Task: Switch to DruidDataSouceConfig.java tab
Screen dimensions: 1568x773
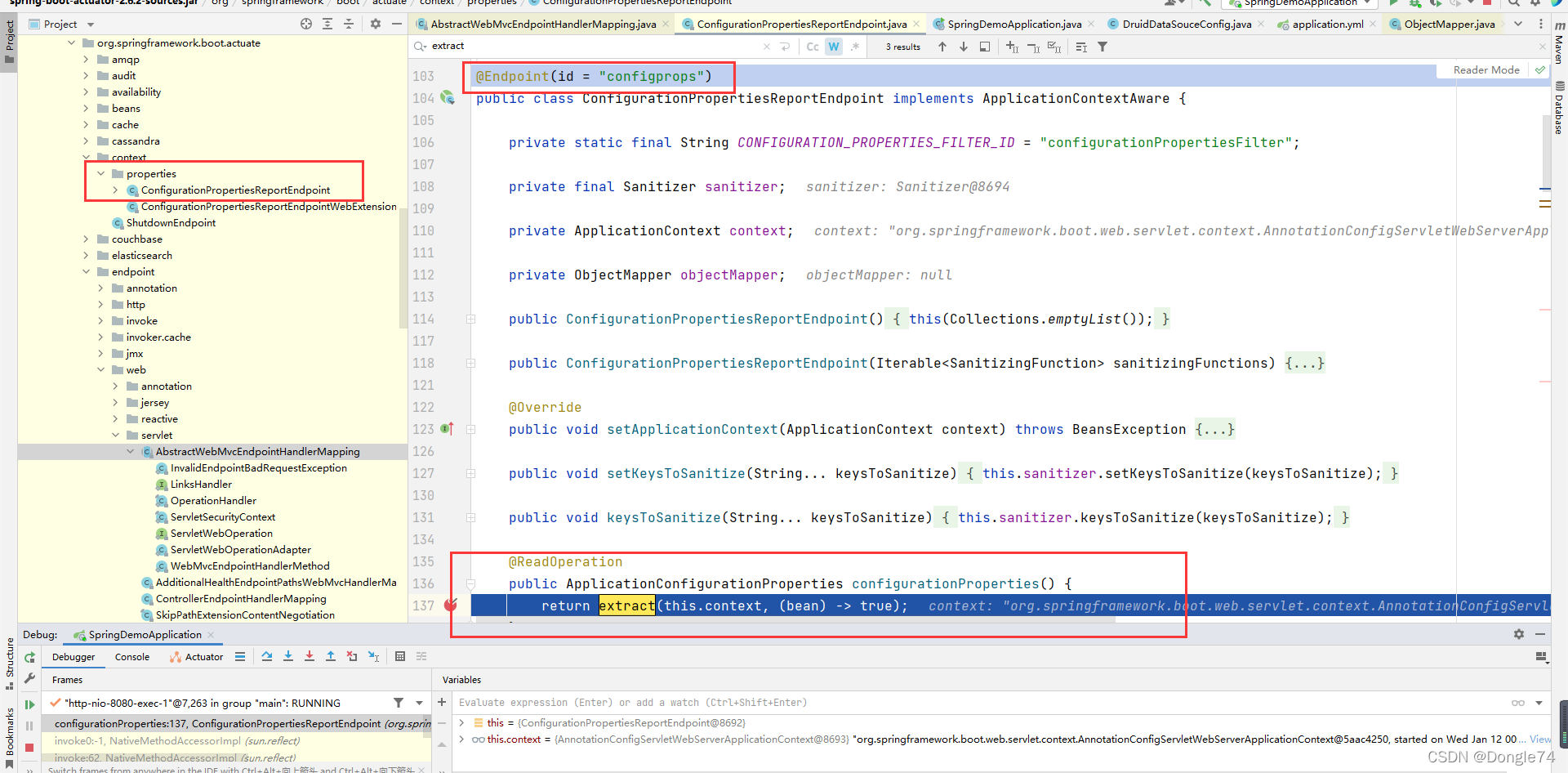Action: pyautogui.click(x=1187, y=25)
